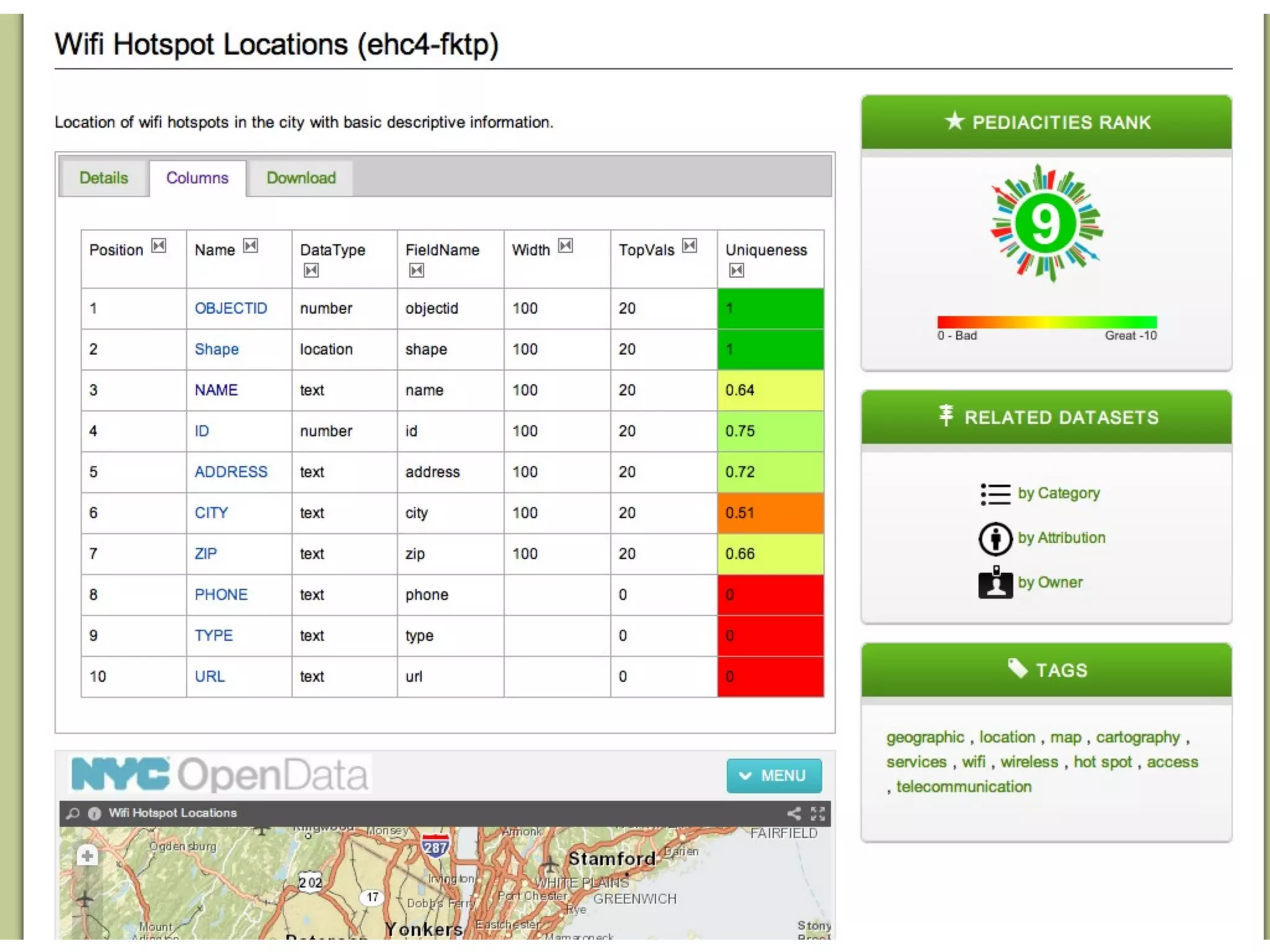Switch to the Details tab
The image size is (1270, 952).
click(x=104, y=178)
